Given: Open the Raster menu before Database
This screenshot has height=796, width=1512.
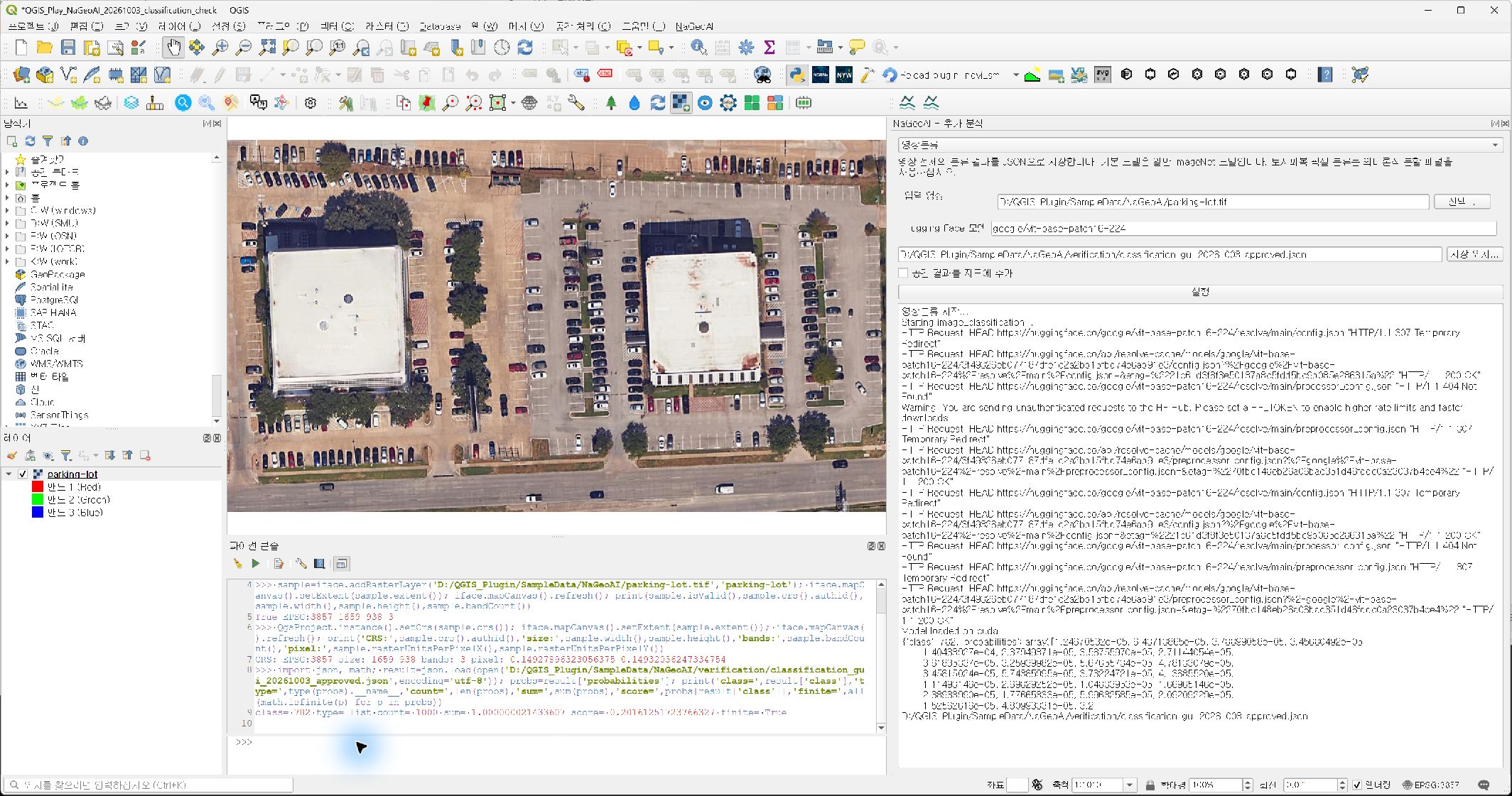Looking at the screenshot, I should (x=387, y=26).
